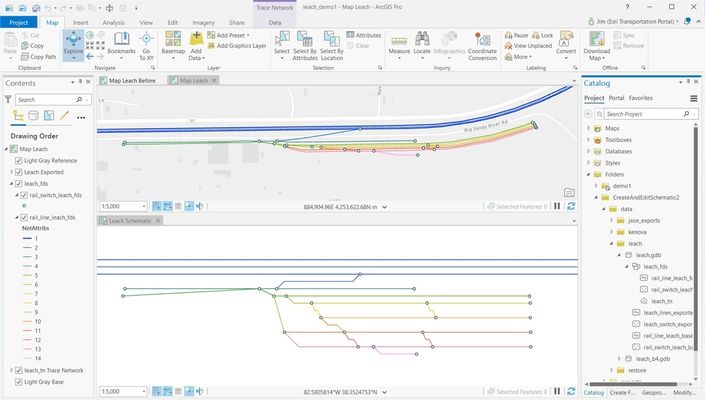Image resolution: width=705 pixels, height=400 pixels.
Task: Show List By Editing pencil
Action: tap(65, 116)
